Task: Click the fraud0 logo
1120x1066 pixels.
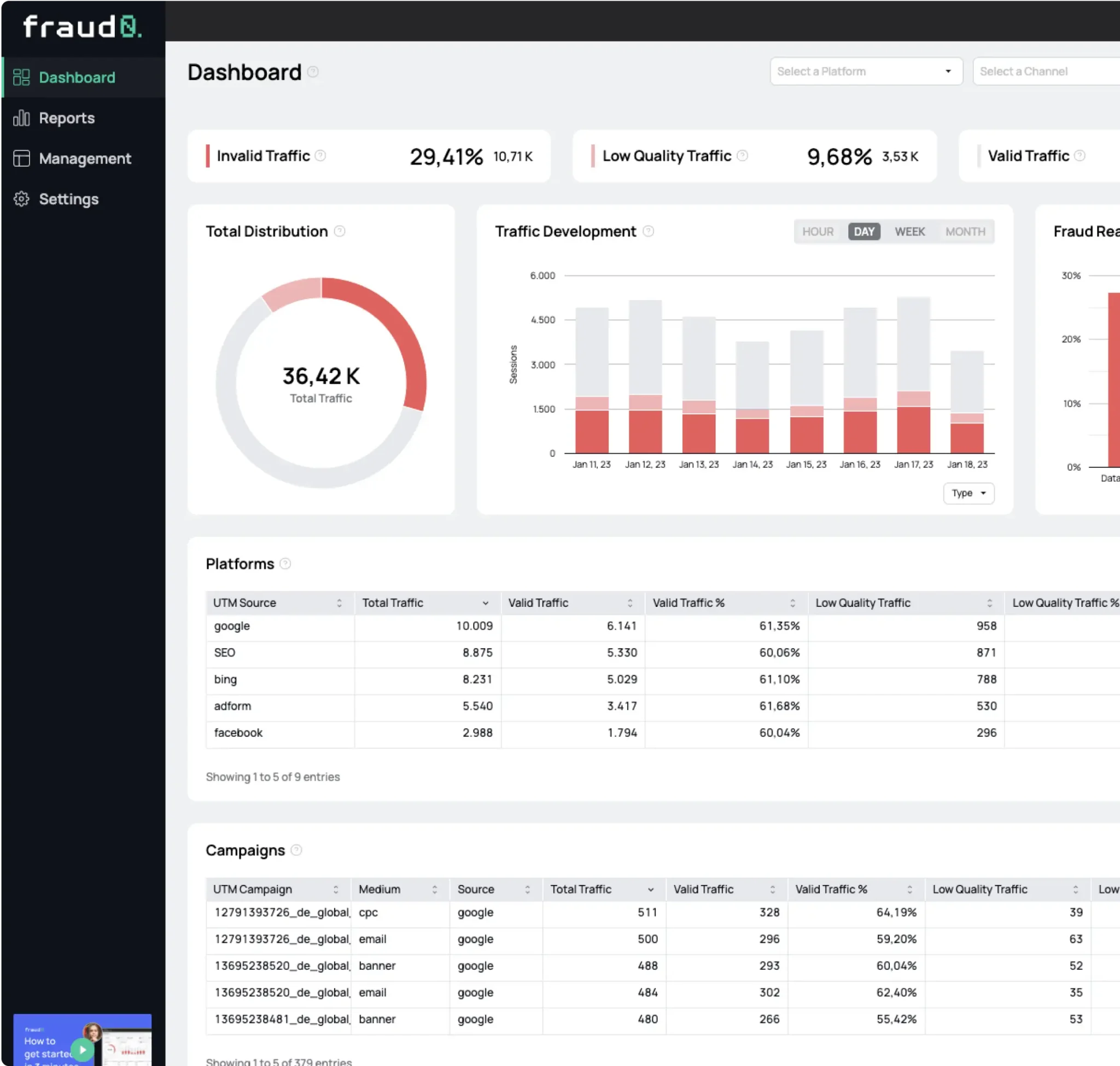Action: coord(83,27)
